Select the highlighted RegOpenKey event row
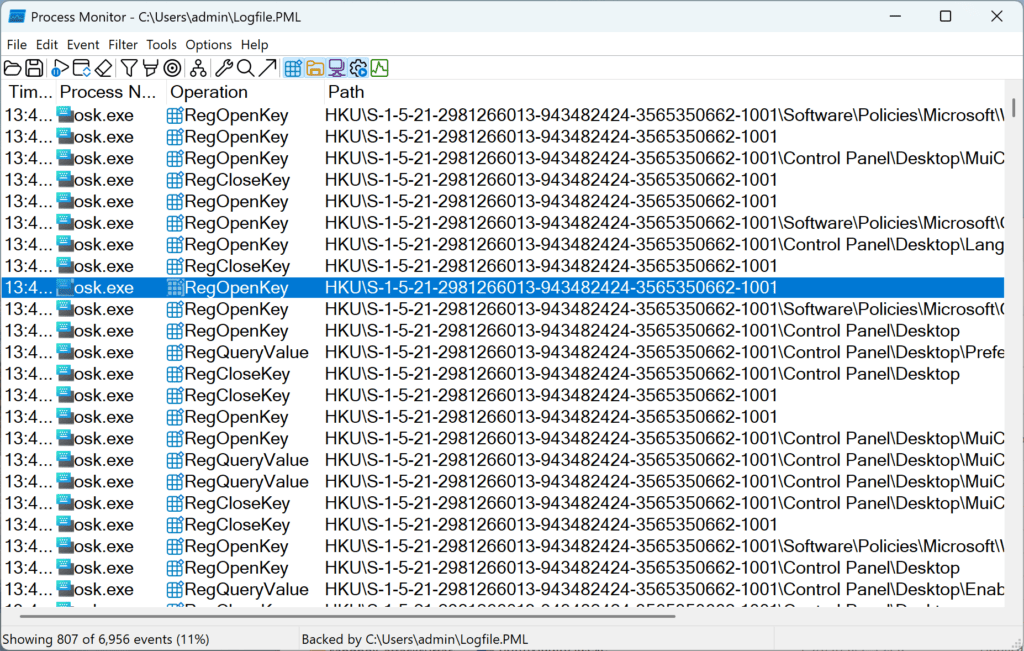Screen dimensions: 1024x651 [500, 288]
